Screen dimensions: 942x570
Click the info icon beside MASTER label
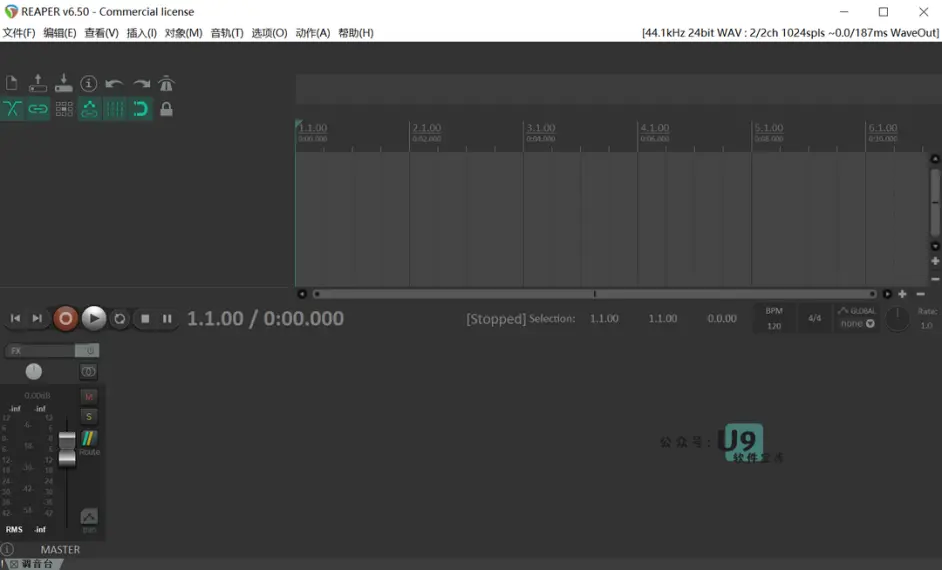pyautogui.click(x=7, y=549)
